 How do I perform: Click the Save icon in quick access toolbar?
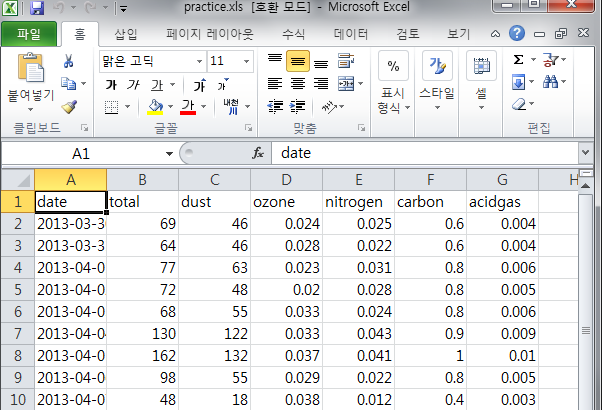click(x=37, y=9)
